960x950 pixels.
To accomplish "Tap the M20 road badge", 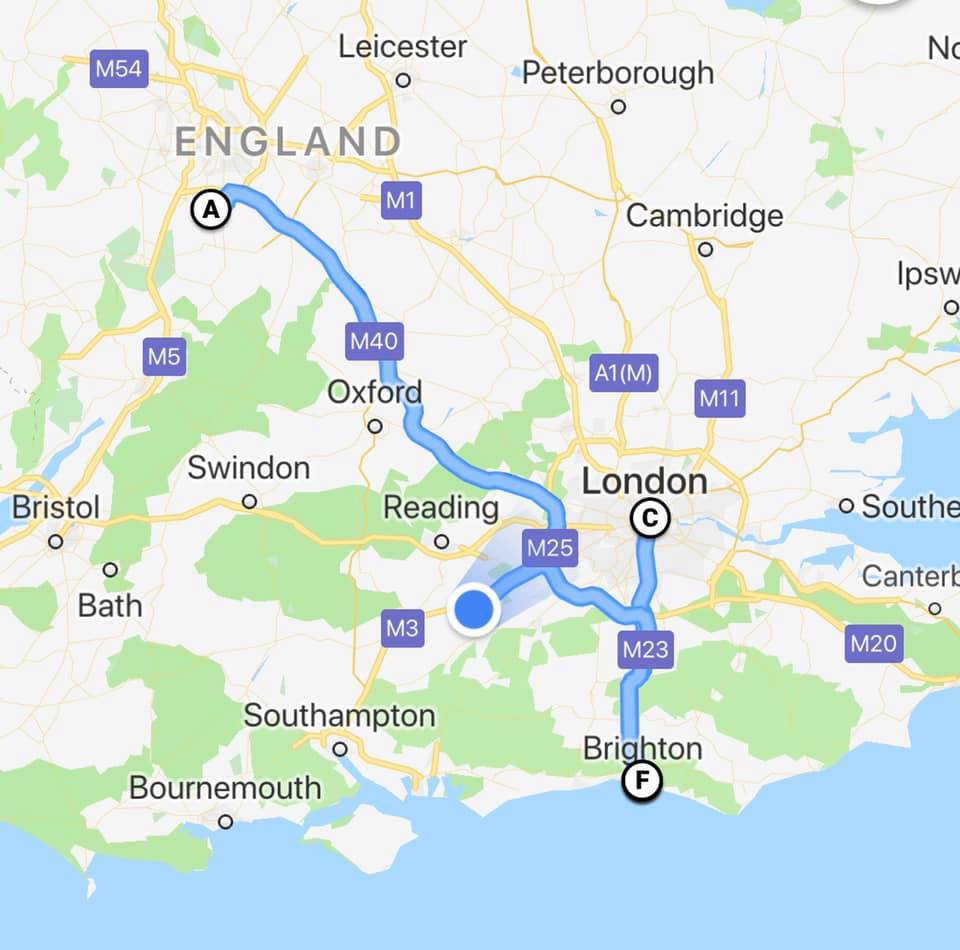I will pyautogui.click(x=874, y=643).
